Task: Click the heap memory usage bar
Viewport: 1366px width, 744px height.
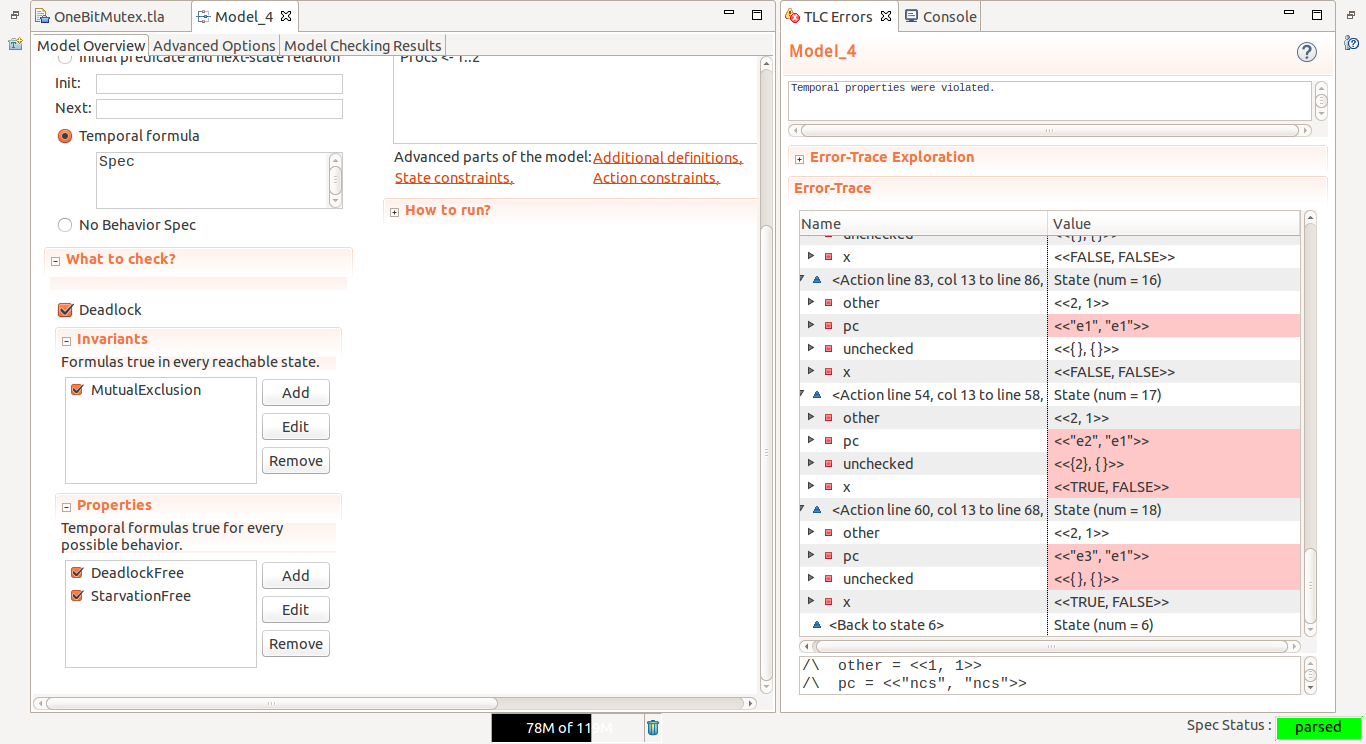Action: [566, 727]
